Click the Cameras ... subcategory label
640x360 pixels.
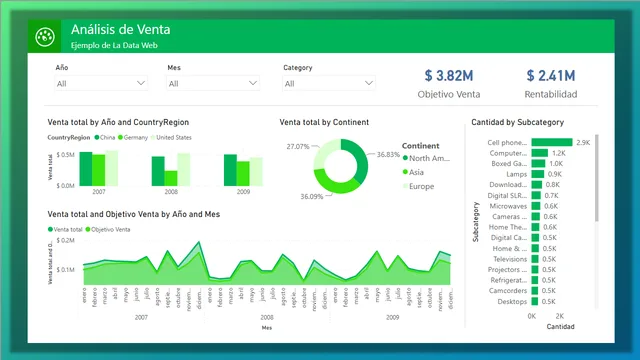[x=509, y=217]
